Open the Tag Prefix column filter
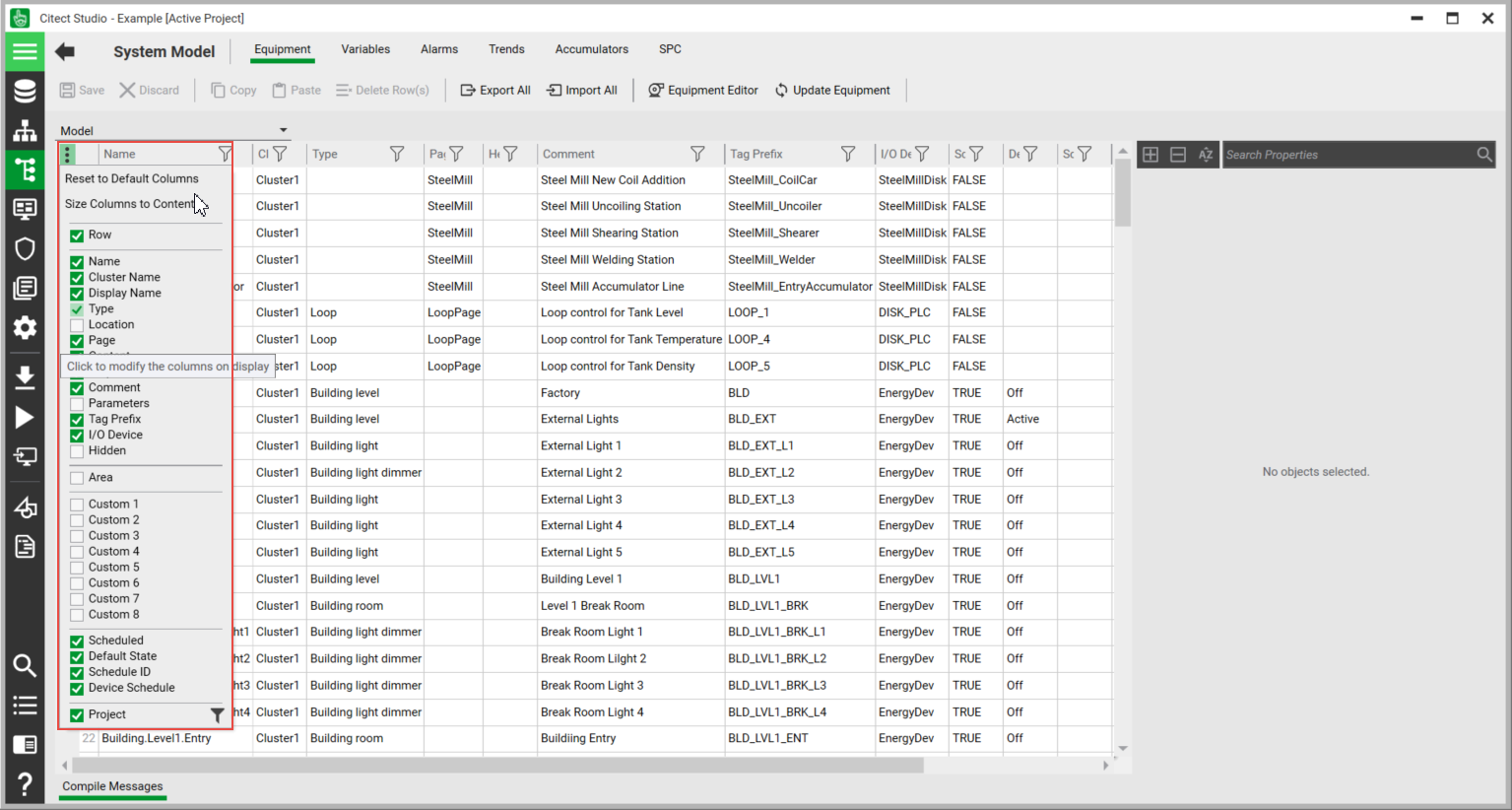 (848, 154)
